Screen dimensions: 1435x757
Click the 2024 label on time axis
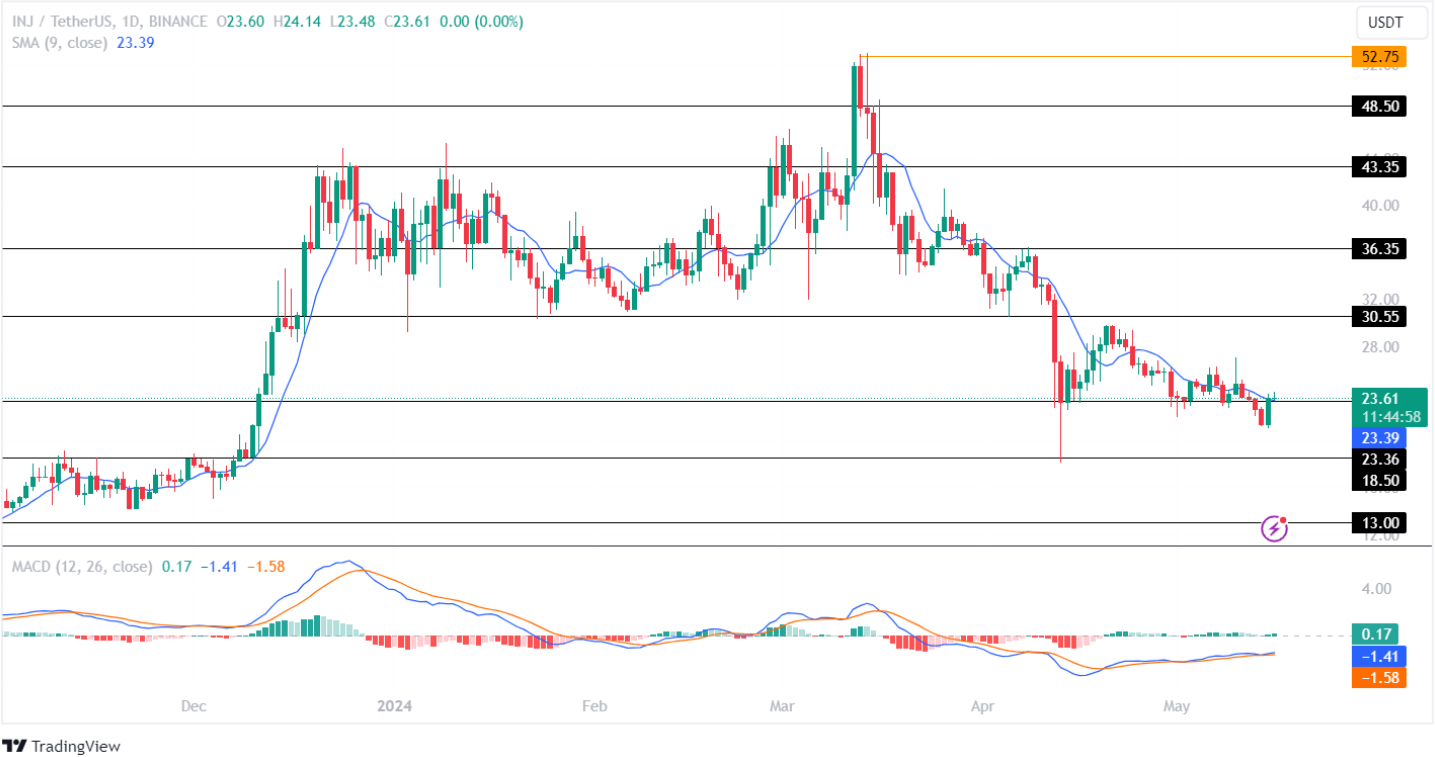[394, 707]
